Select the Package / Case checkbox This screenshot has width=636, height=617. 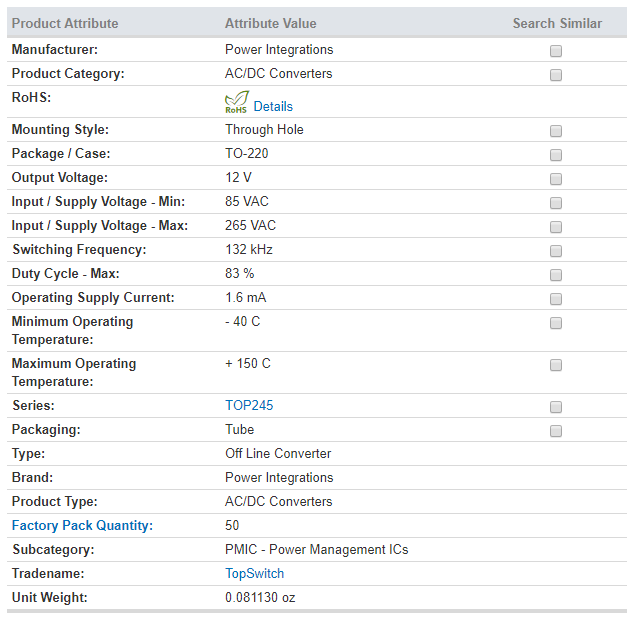point(556,155)
